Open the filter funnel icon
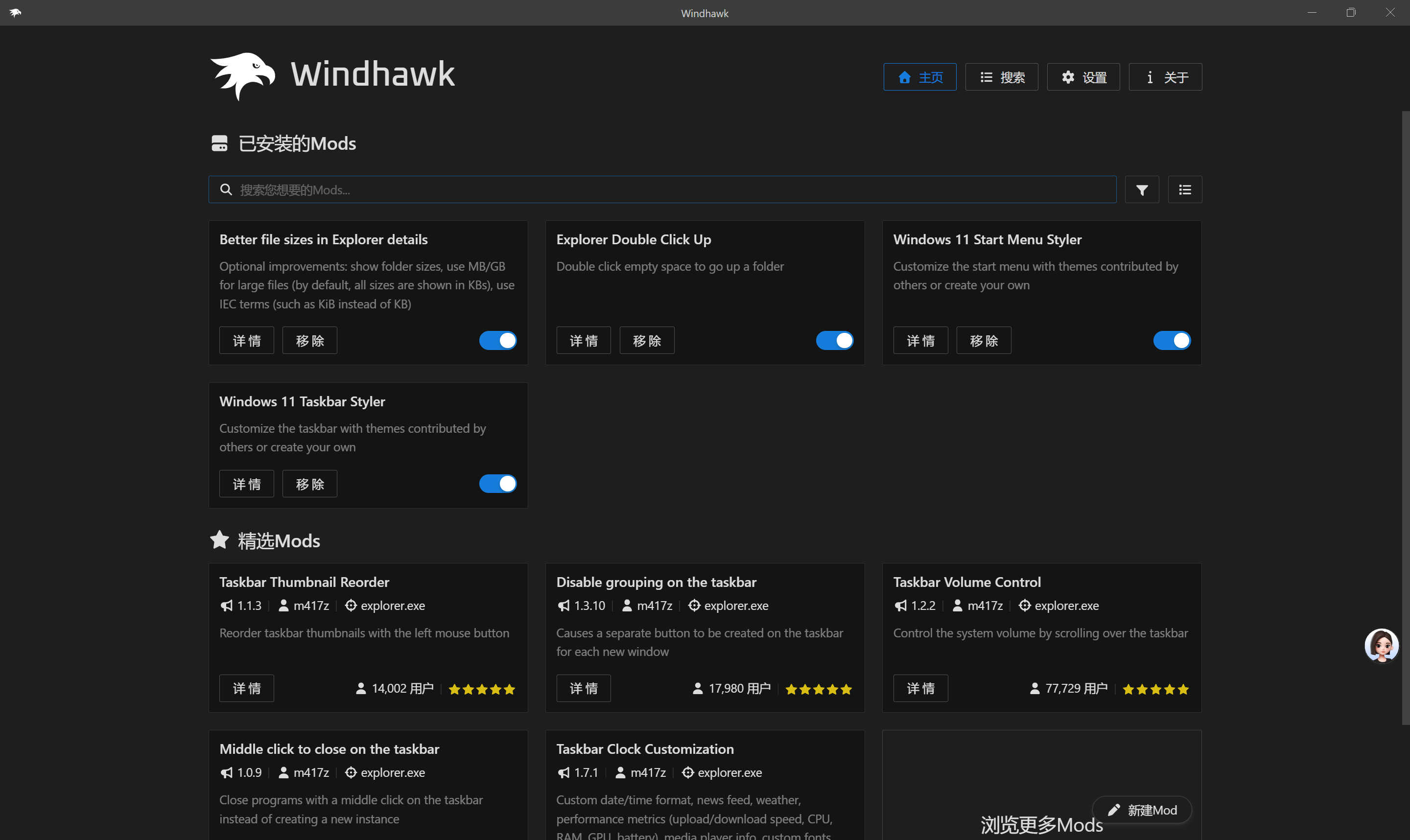The image size is (1410, 840). coord(1142,189)
